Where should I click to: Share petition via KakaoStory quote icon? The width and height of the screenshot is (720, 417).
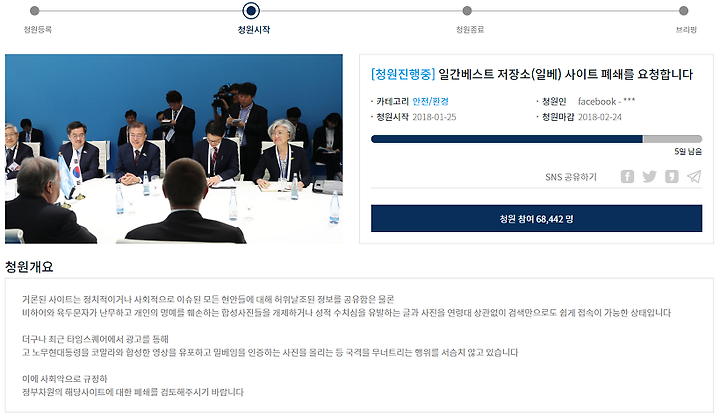pyautogui.click(x=671, y=176)
